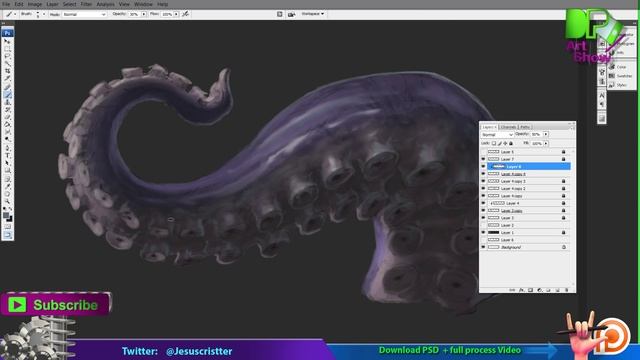
Task: Click Layer 1 black thumbnail
Action: tap(493, 233)
